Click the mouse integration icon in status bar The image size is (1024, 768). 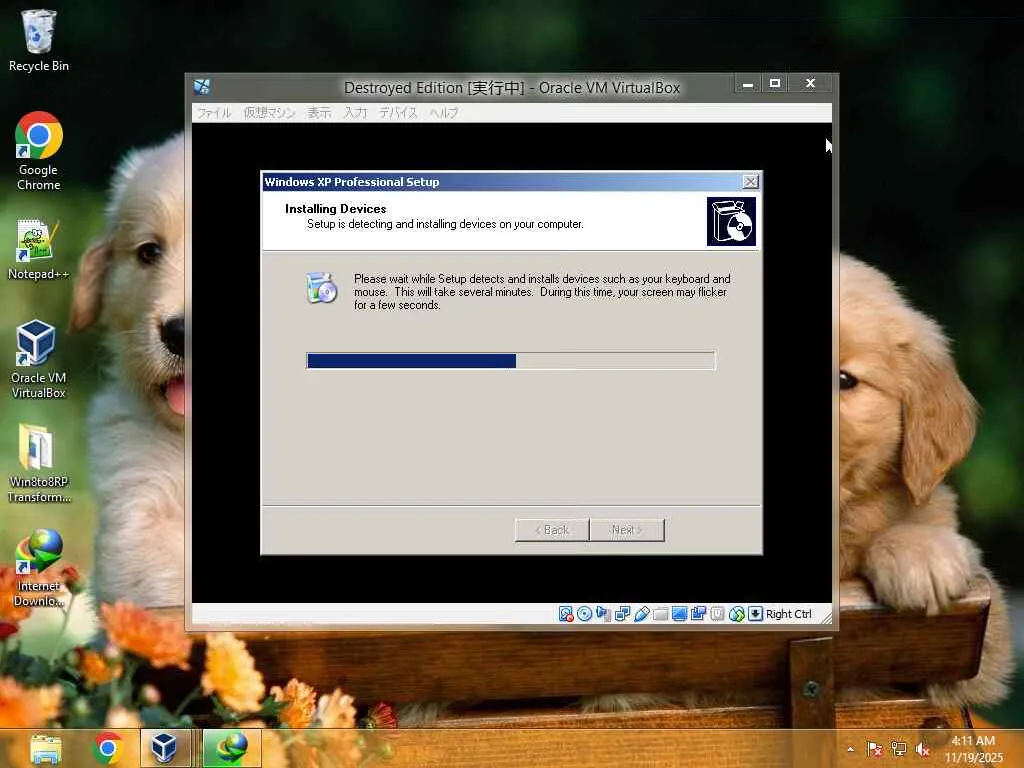pyautogui.click(x=736, y=614)
